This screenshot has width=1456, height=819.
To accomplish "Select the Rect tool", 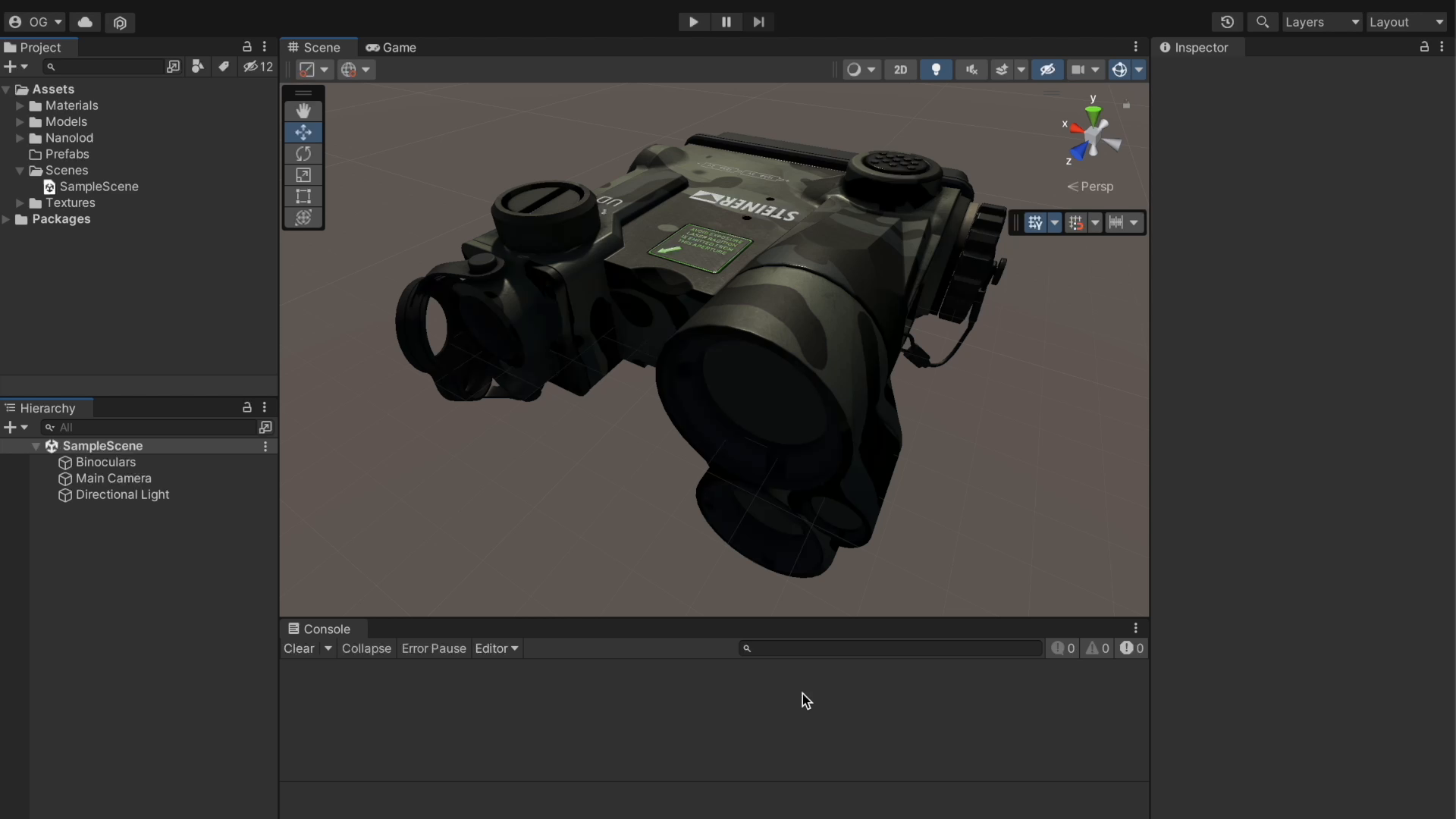I will click(303, 196).
